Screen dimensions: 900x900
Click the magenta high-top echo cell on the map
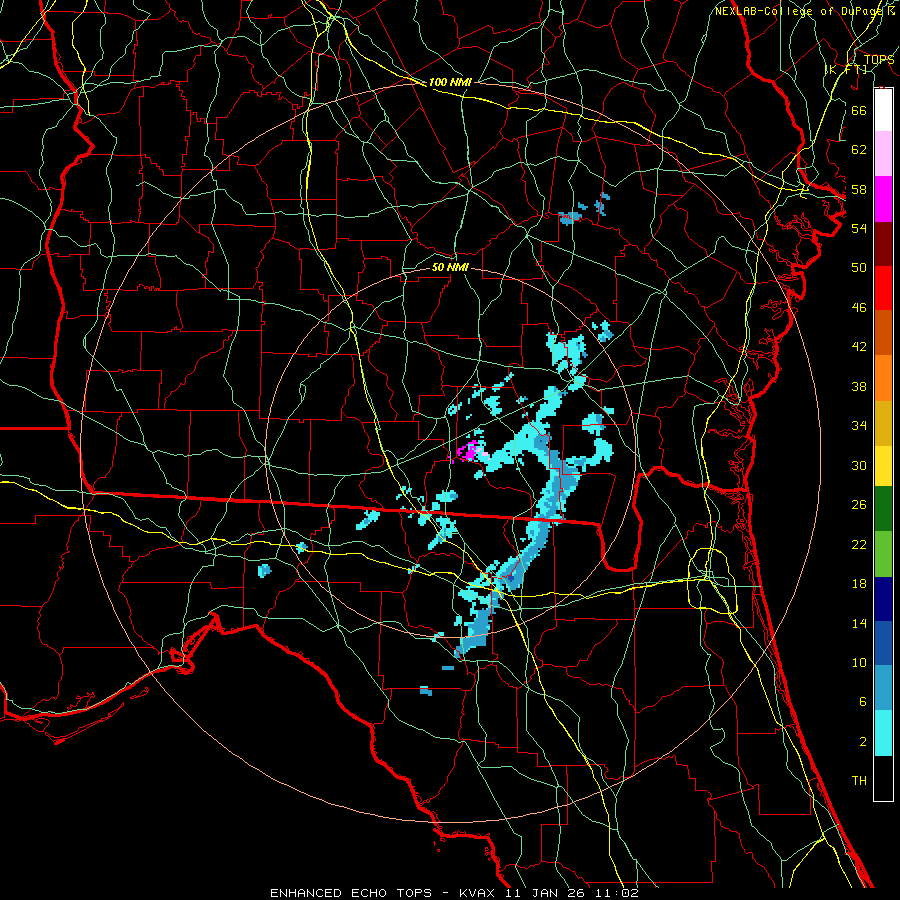[x=471, y=452]
